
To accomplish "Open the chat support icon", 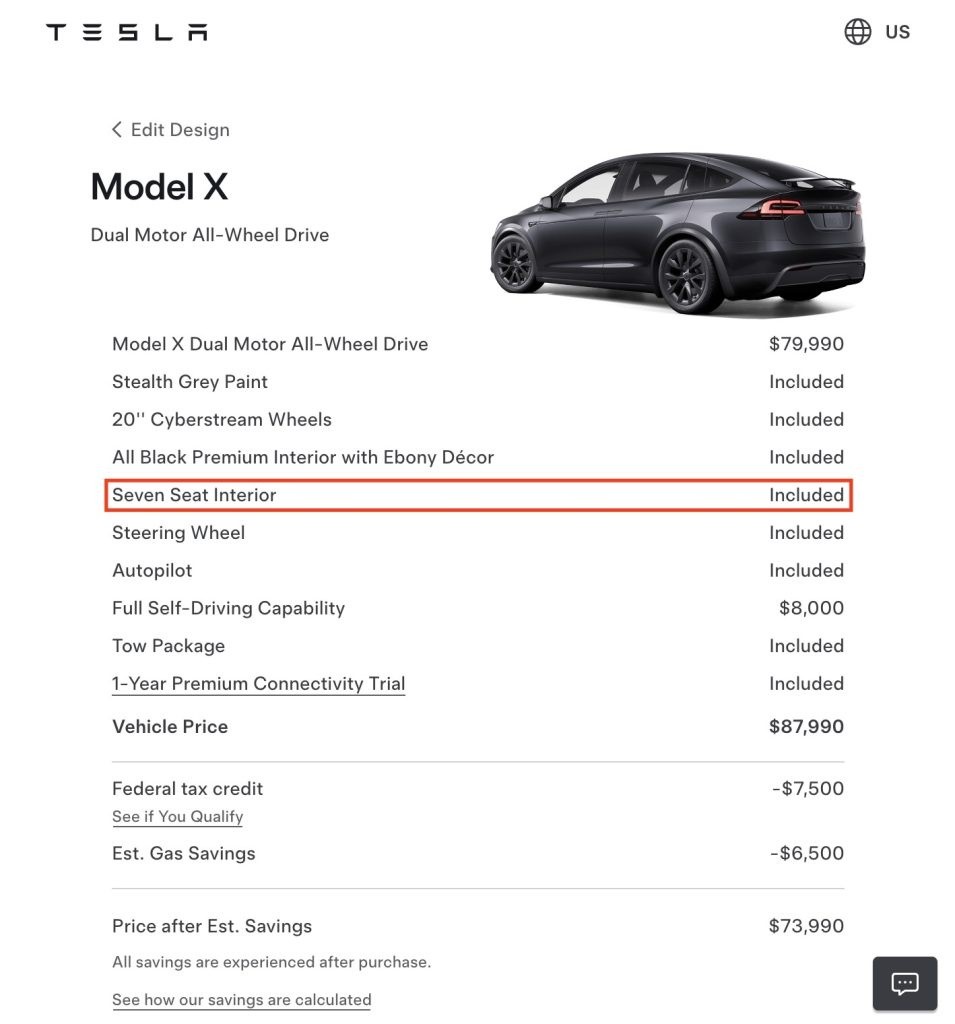I will pyautogui.click(x=904, y=984).
